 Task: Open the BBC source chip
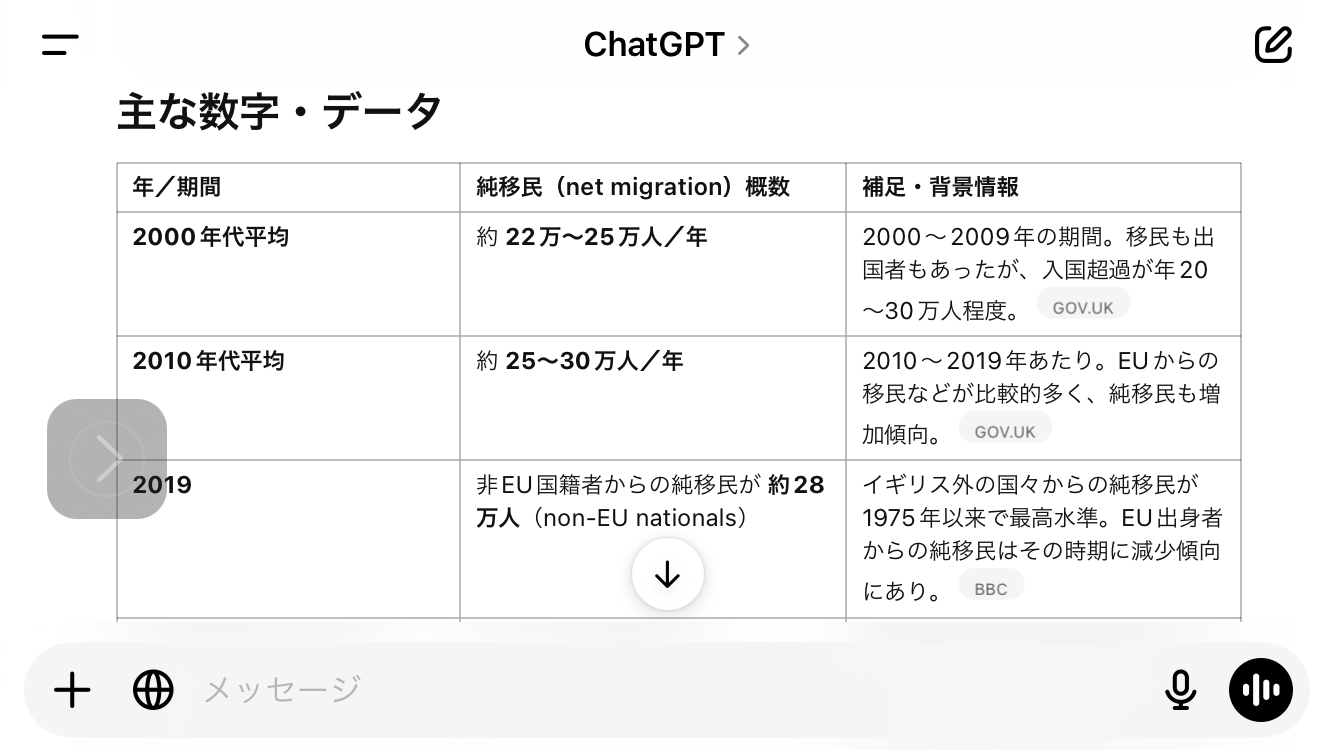point(991,589)
